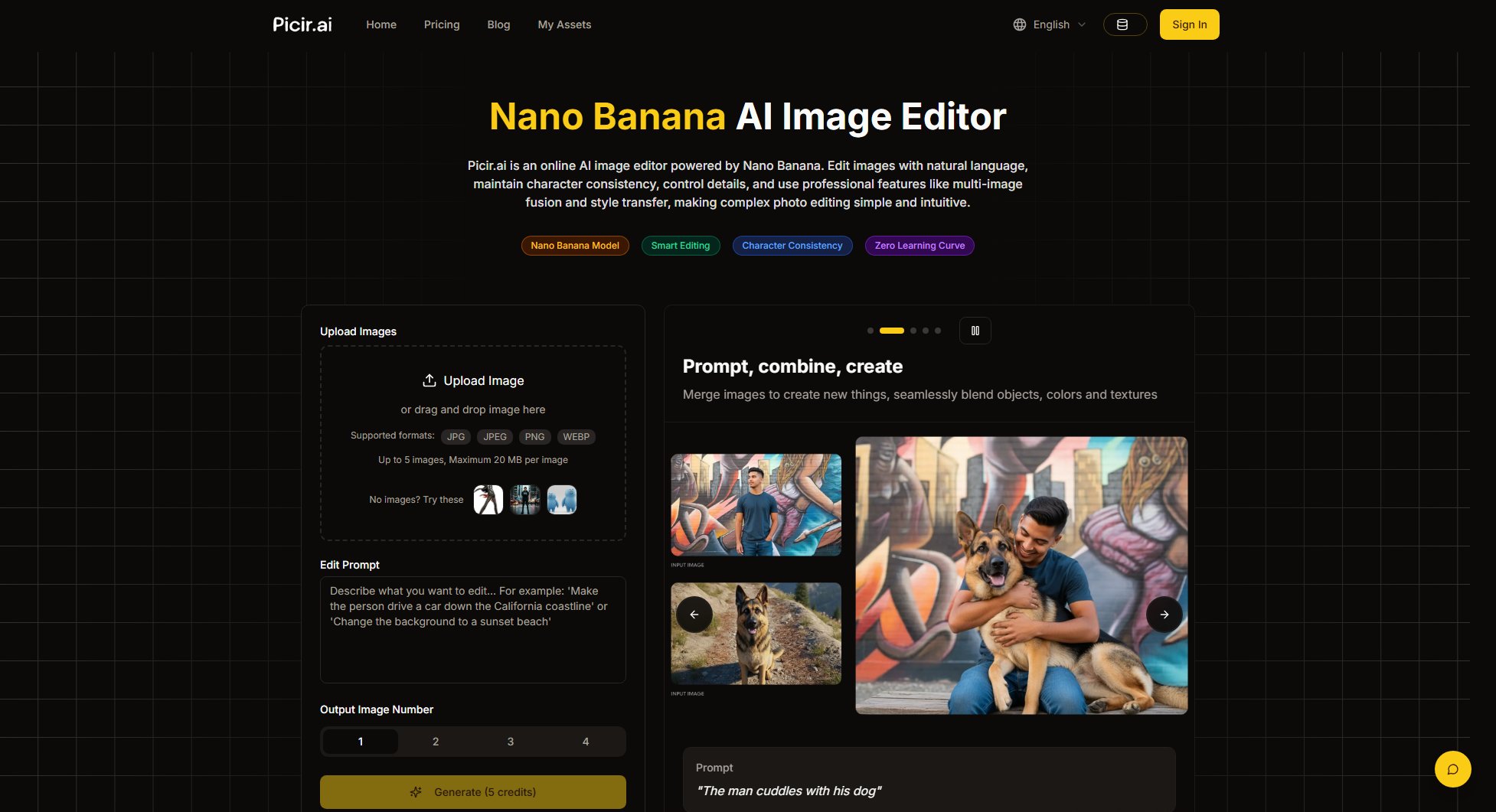Click the globe language icon
Viewport: 1496px width, 812px height.
pos(1020,24)
